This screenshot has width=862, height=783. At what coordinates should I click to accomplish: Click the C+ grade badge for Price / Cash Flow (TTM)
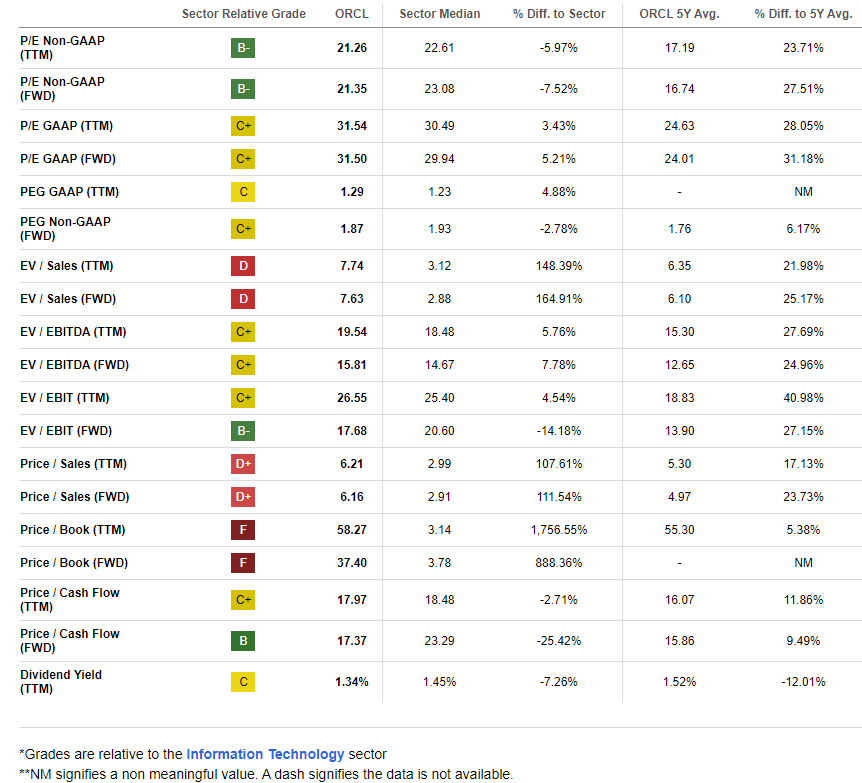[x=243, y=600]
